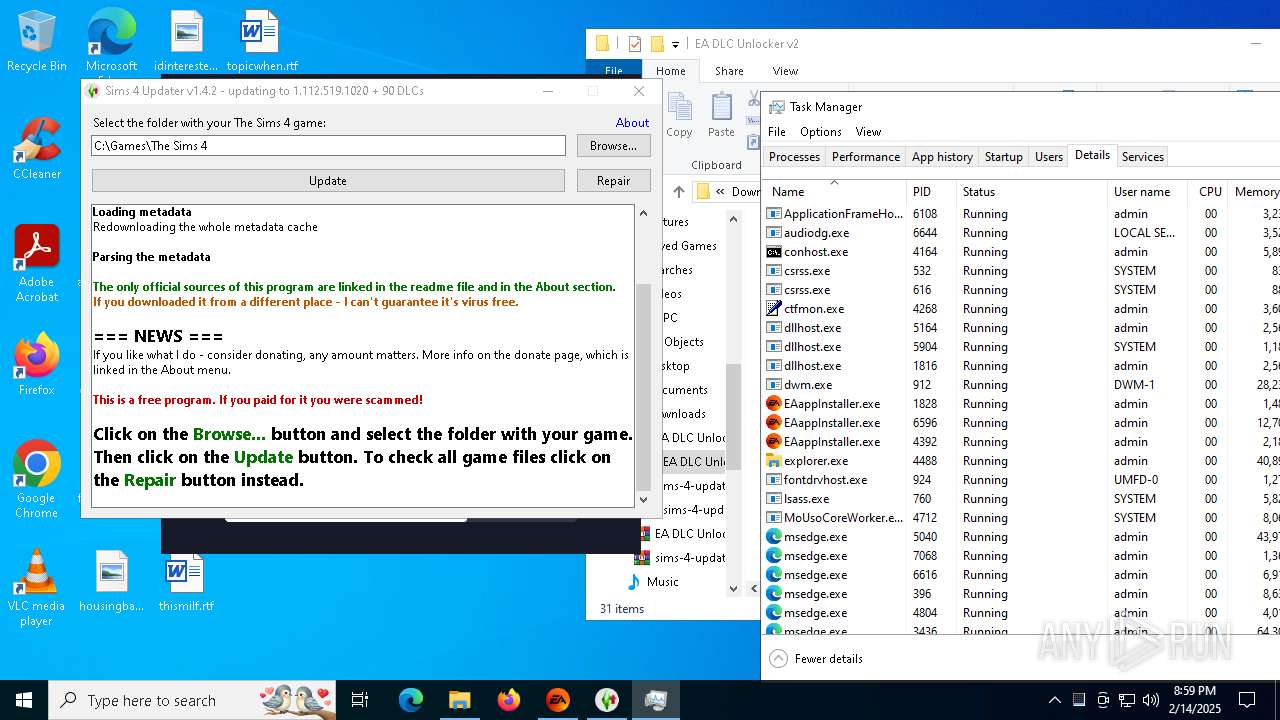Click the log scrollbar down arrow
The width and height of the screenshot is (1280, 720).
(643, 498)
